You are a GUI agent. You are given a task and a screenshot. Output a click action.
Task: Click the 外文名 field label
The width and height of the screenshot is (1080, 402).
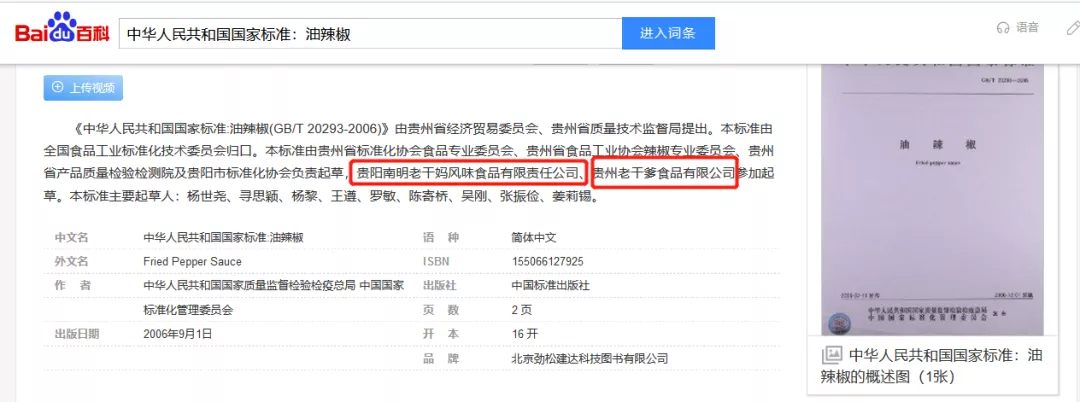point(72,262)
